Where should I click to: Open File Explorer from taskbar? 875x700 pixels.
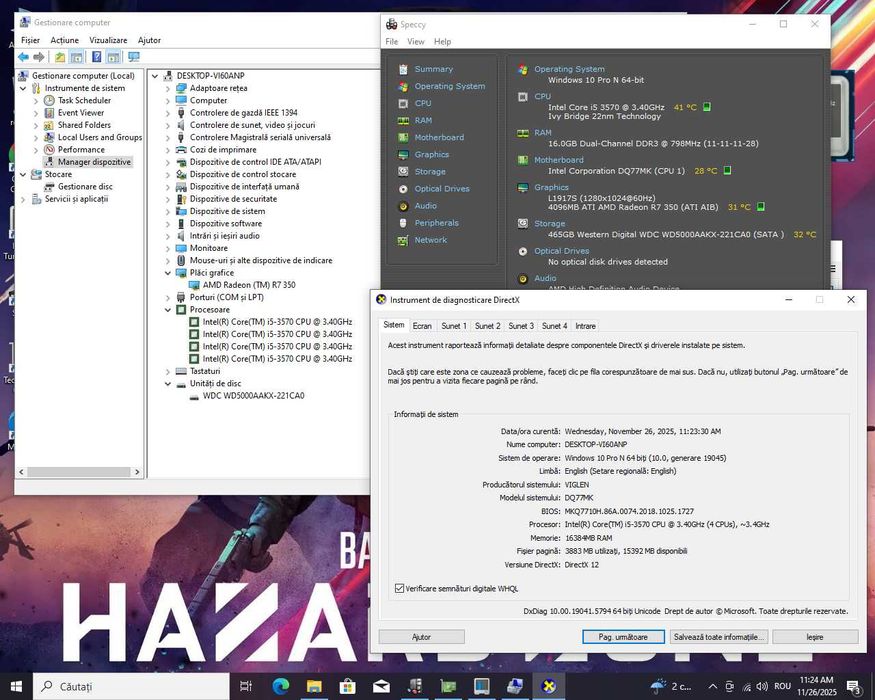tap(314, 686)
